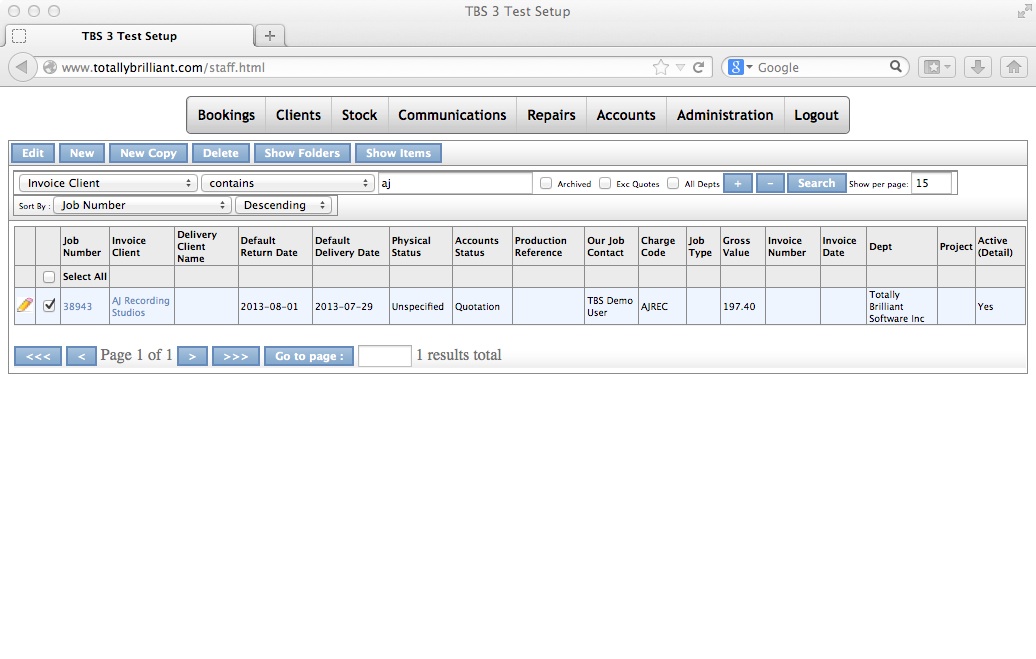Open the Clients menu
The width and height of the screenshot is (1036, 659).
[x=298, y=115]
